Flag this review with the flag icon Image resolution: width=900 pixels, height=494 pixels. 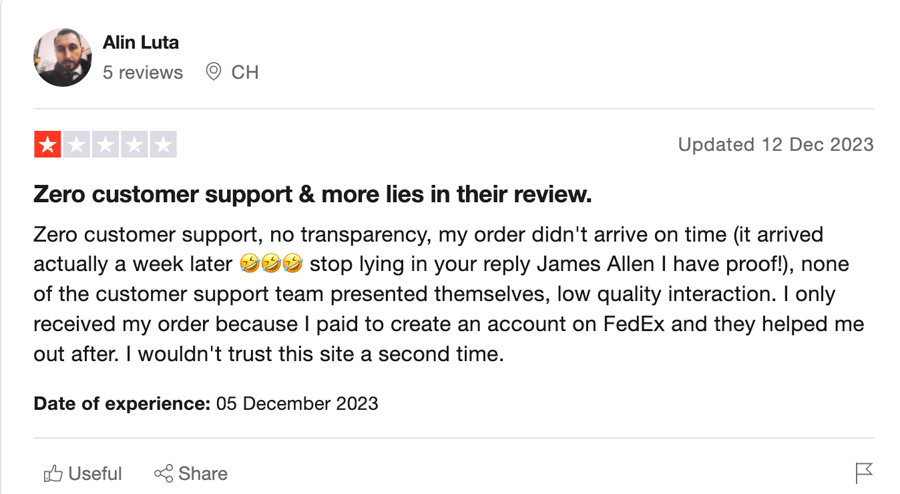(x=863, y=473)
